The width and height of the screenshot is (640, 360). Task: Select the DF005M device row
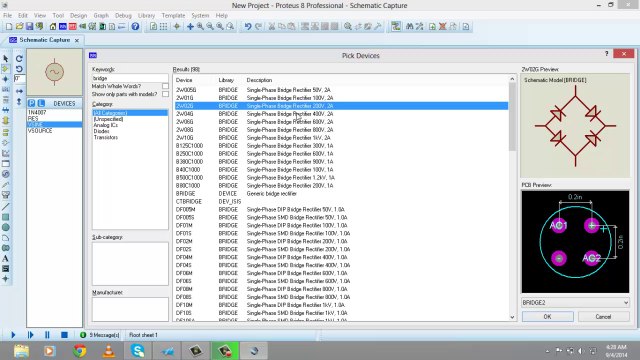click(342, 209)
